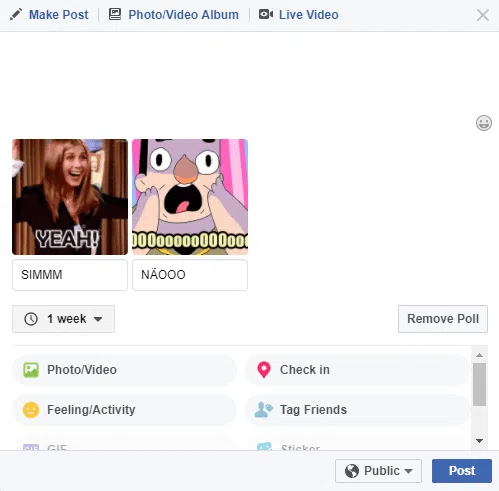Click the pink location pin icon
Screen dimensions: 499x491
tap(264, 370)
